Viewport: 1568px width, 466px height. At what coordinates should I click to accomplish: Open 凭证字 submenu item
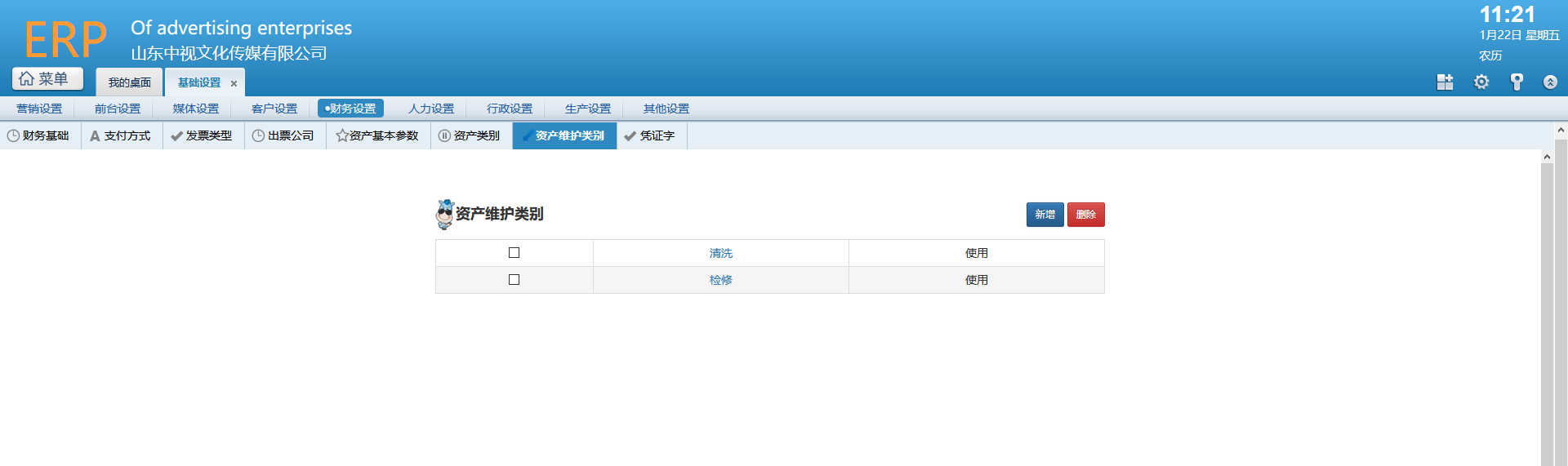[x=651, y=135]
